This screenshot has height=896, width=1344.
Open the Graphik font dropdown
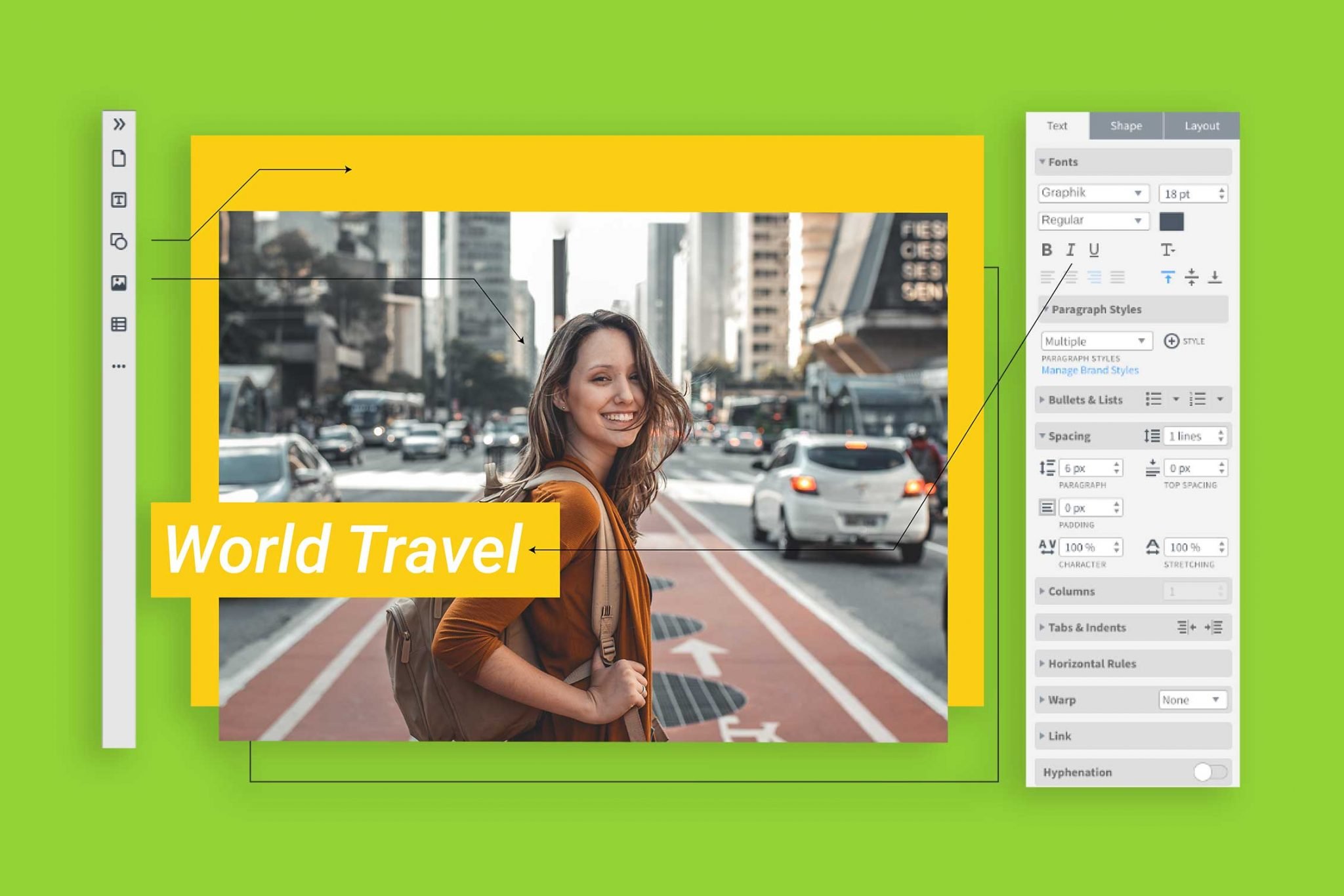(x=1093, y=192)
